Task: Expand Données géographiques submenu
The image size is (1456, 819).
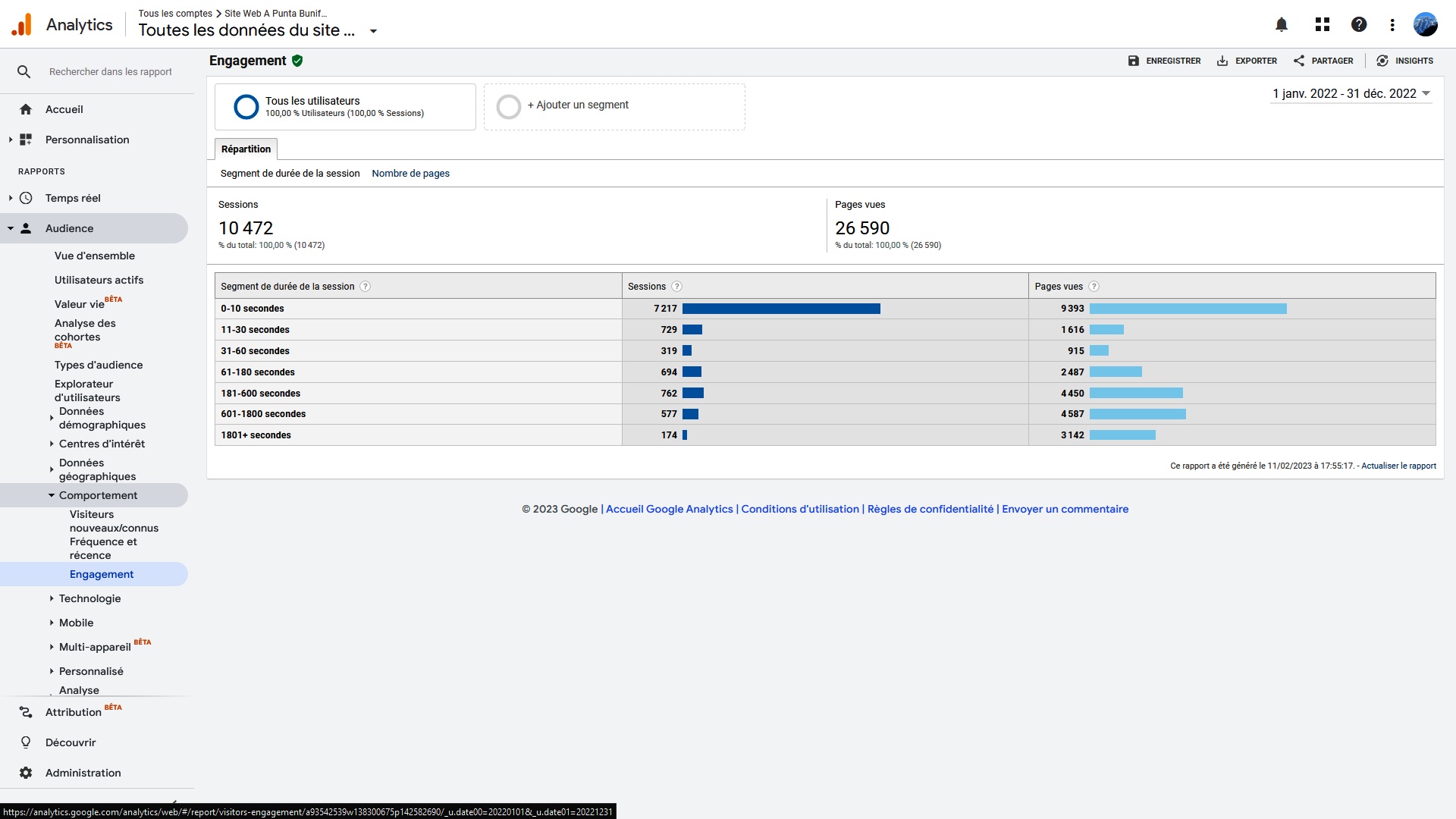Action: pos(52,469)
